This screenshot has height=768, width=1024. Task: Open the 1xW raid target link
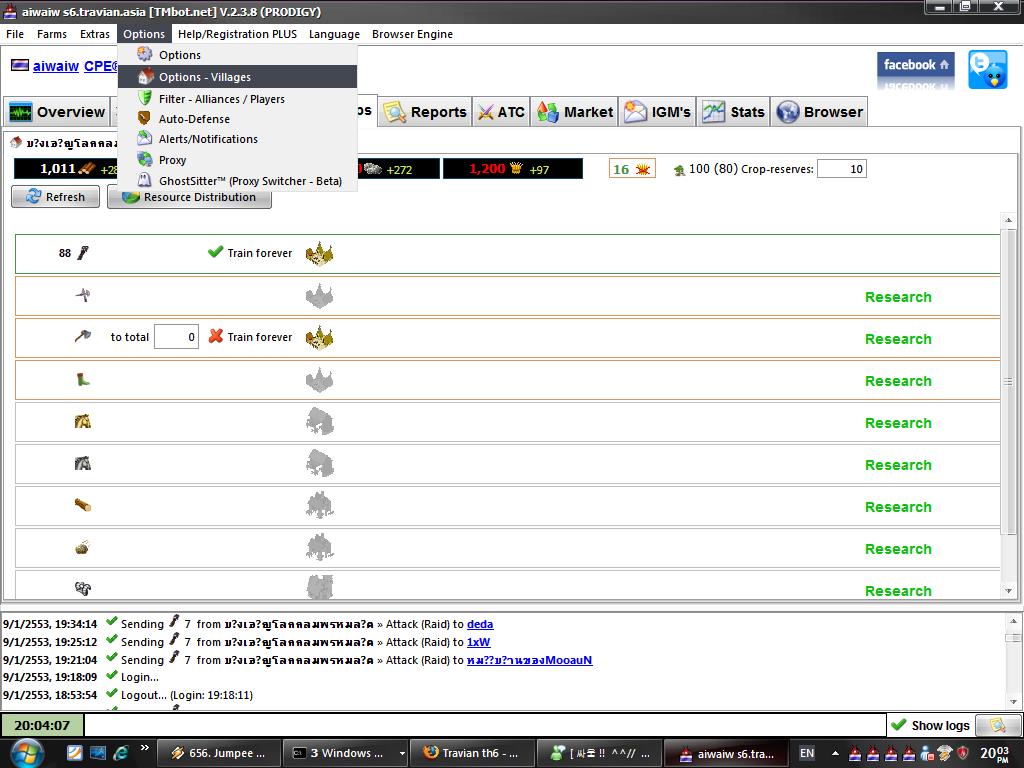[479, 642]
